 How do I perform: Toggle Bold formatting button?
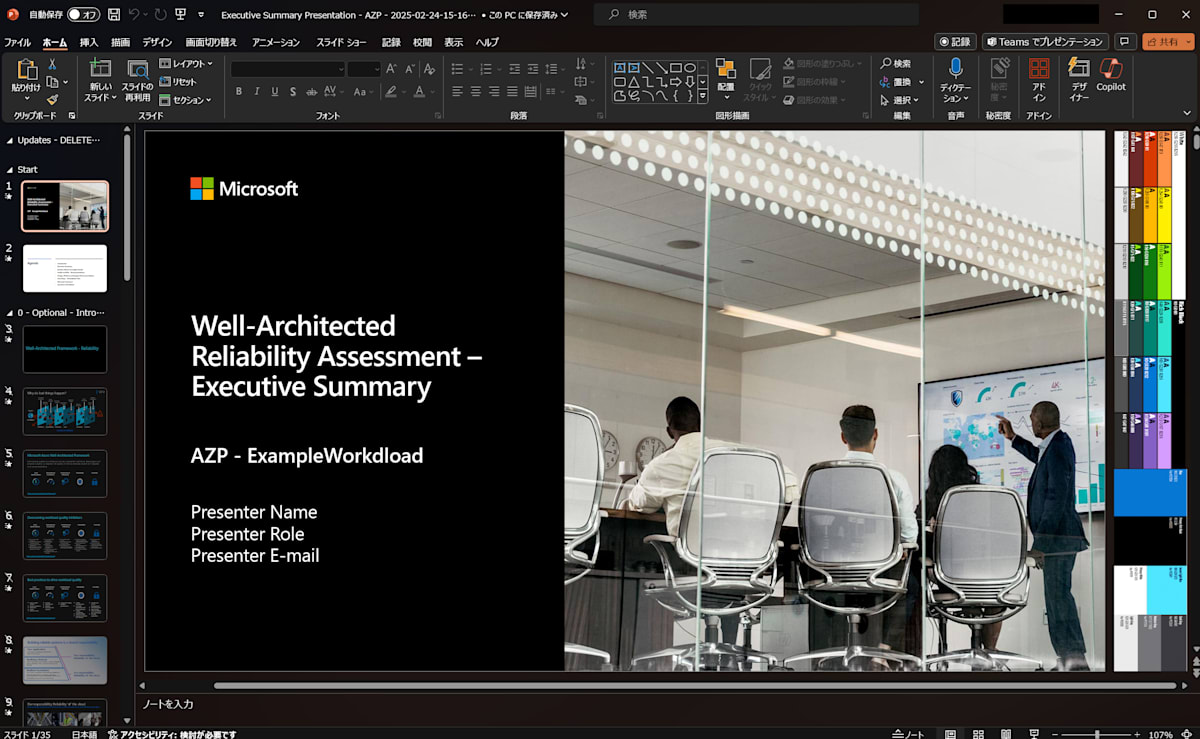(239, 91)
